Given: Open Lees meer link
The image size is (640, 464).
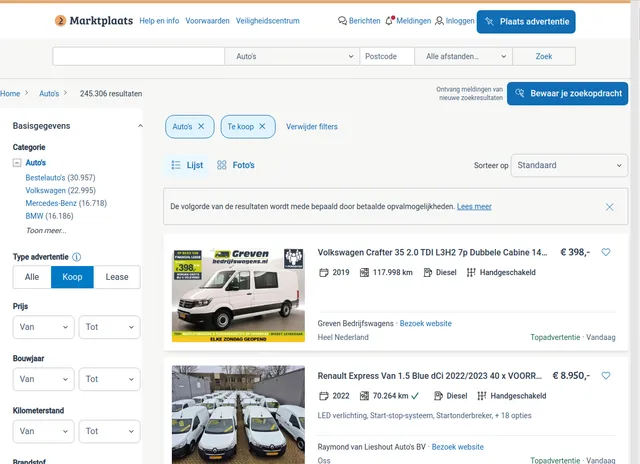Looking at the screenshot, I should pos(474,206).
